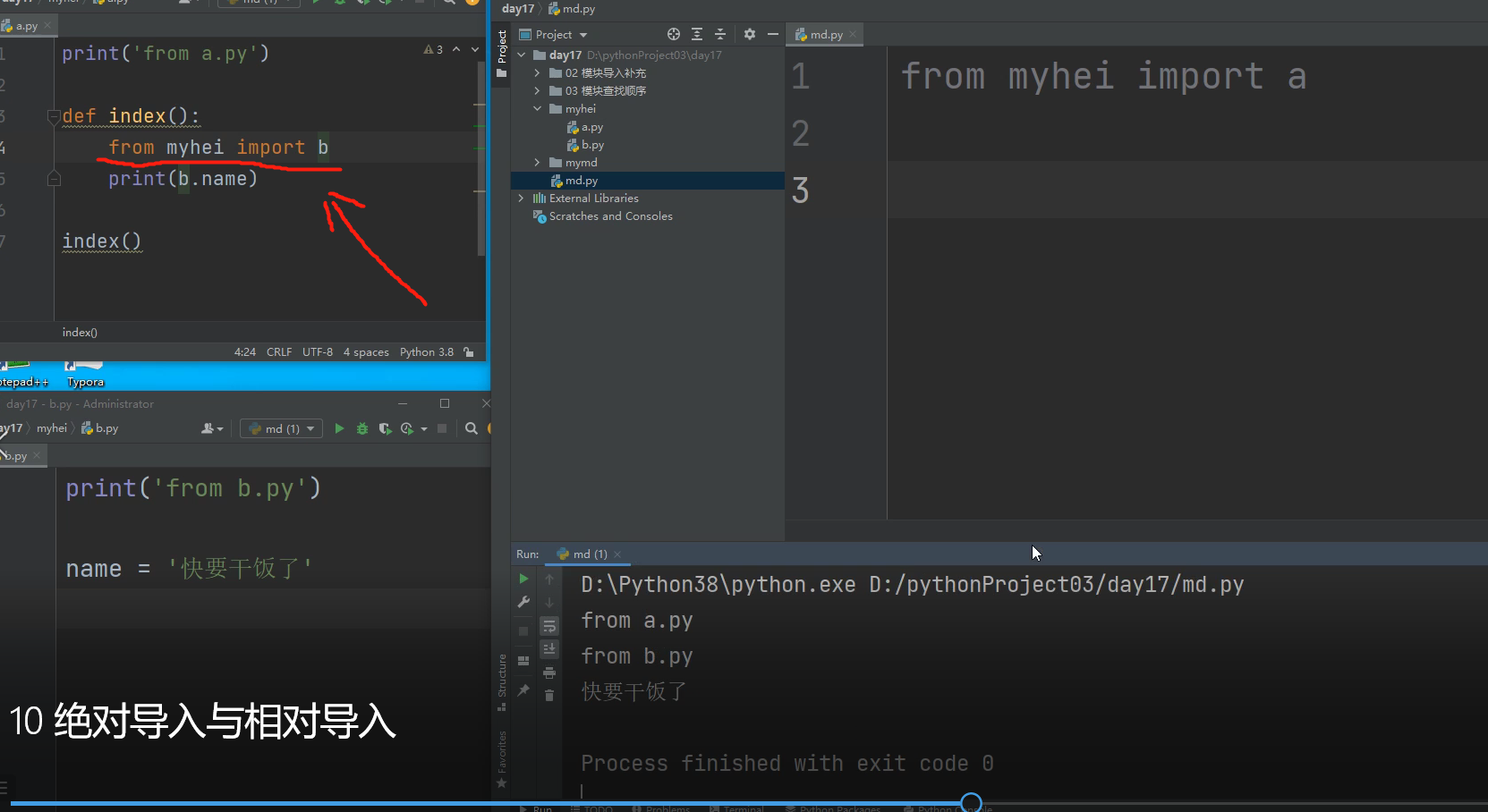Viewport: 1488px width, 812px height.
Task: Expand the 02 模块导入补充 folder
Action: click(x=537, y=73)
